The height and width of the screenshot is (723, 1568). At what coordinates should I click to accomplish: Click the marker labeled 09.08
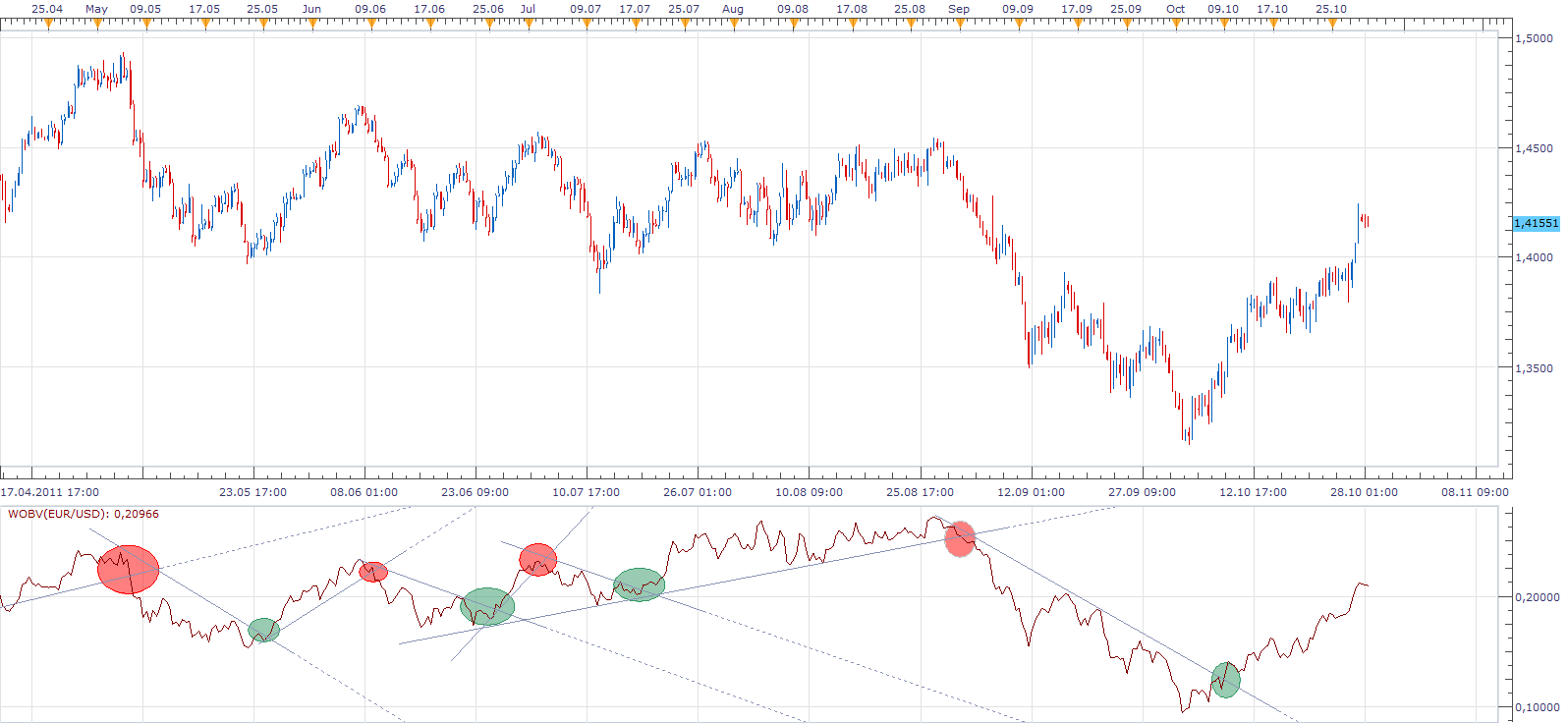coord(793,25)
